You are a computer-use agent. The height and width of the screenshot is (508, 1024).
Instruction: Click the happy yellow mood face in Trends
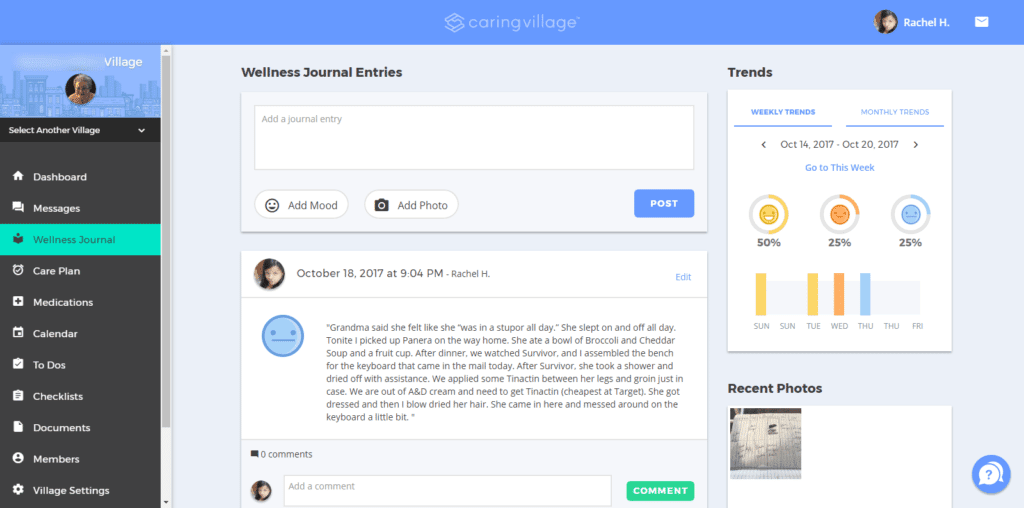click(768, 214)
